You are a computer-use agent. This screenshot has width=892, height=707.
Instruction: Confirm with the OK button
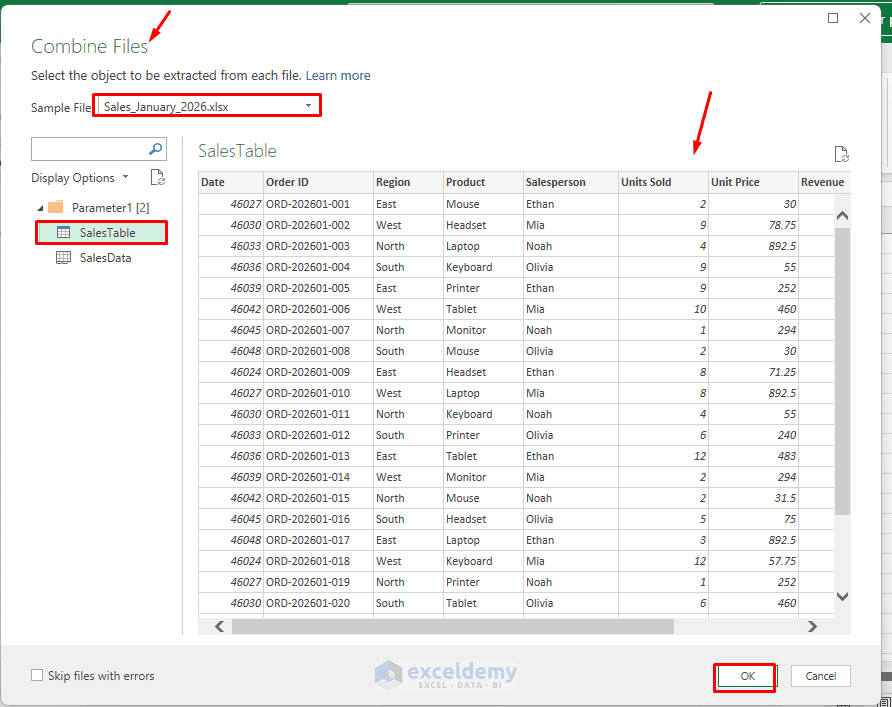(747, 676)
